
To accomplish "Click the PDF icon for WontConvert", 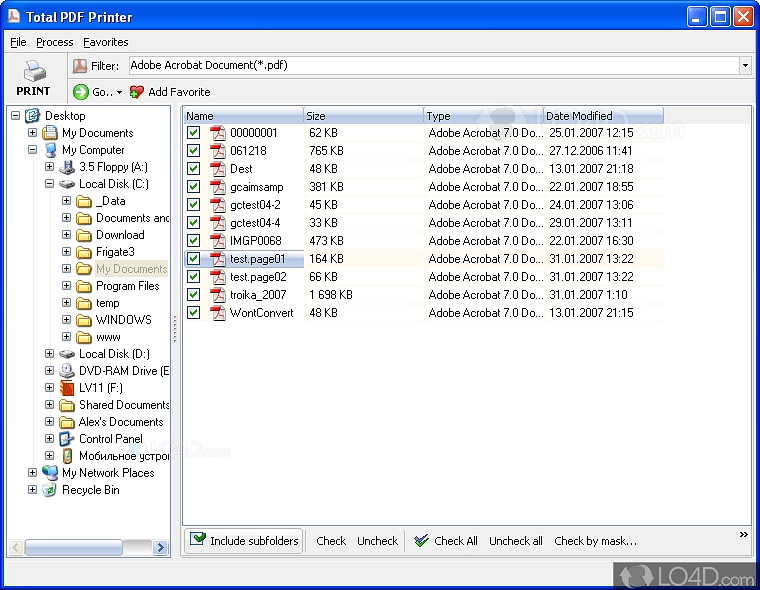I will tap(218, 313).
